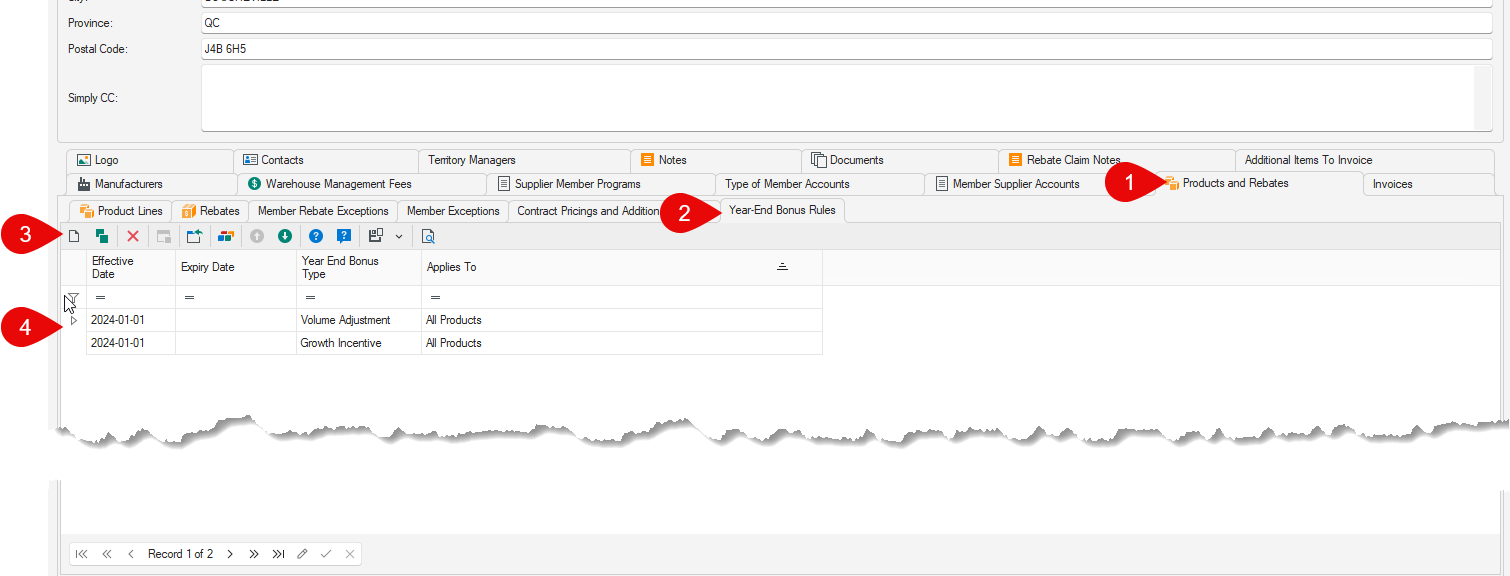Open the Products and Rebates tab

[1234, 184]
